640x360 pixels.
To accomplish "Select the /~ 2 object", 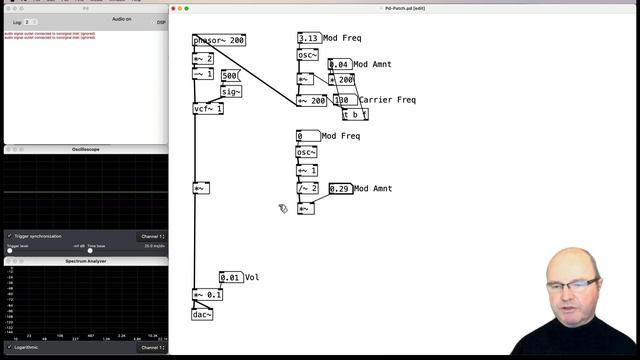I will 307,188.
